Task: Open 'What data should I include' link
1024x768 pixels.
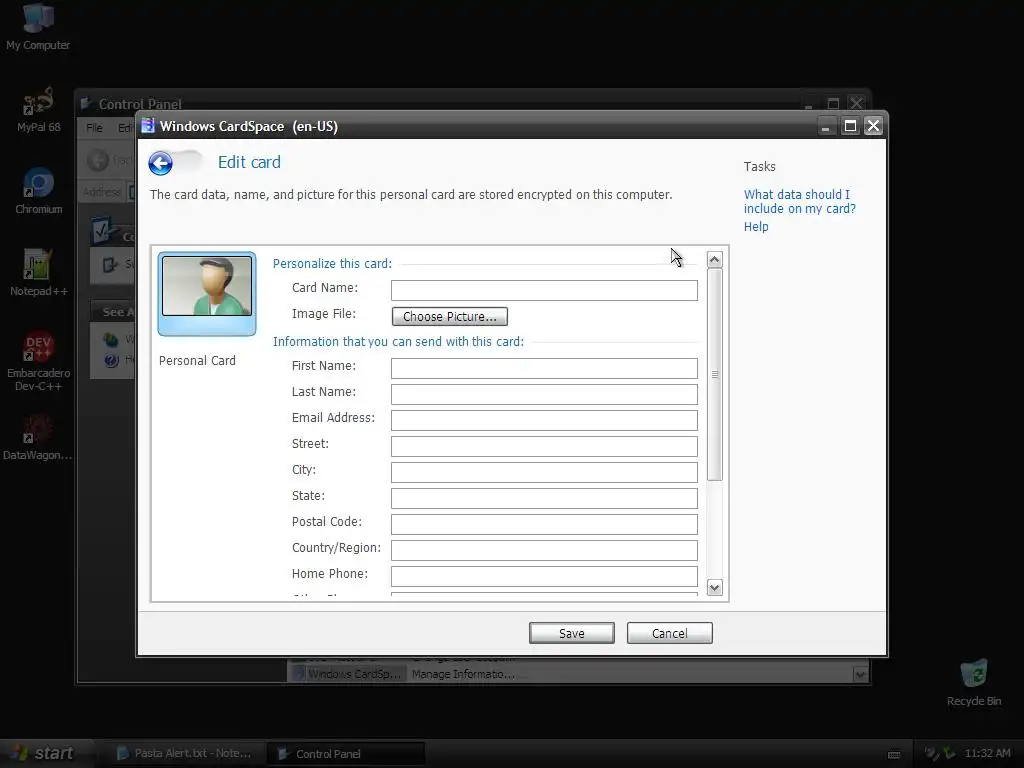Action: pos(799,202)
